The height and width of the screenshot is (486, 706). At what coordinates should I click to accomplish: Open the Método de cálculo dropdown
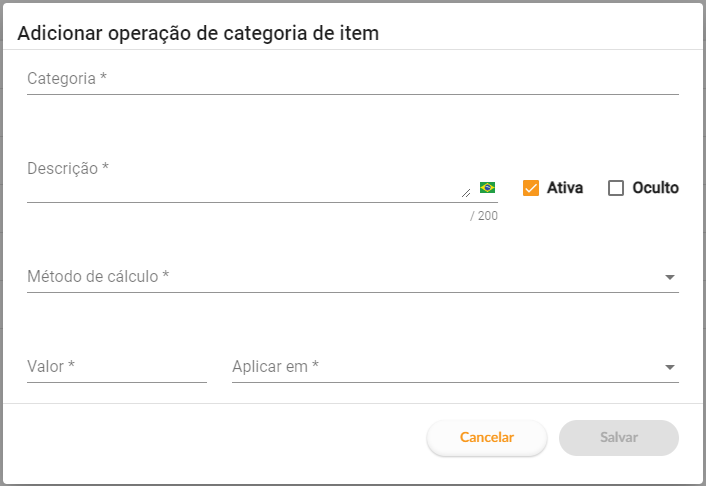click(x=353, y=277)
